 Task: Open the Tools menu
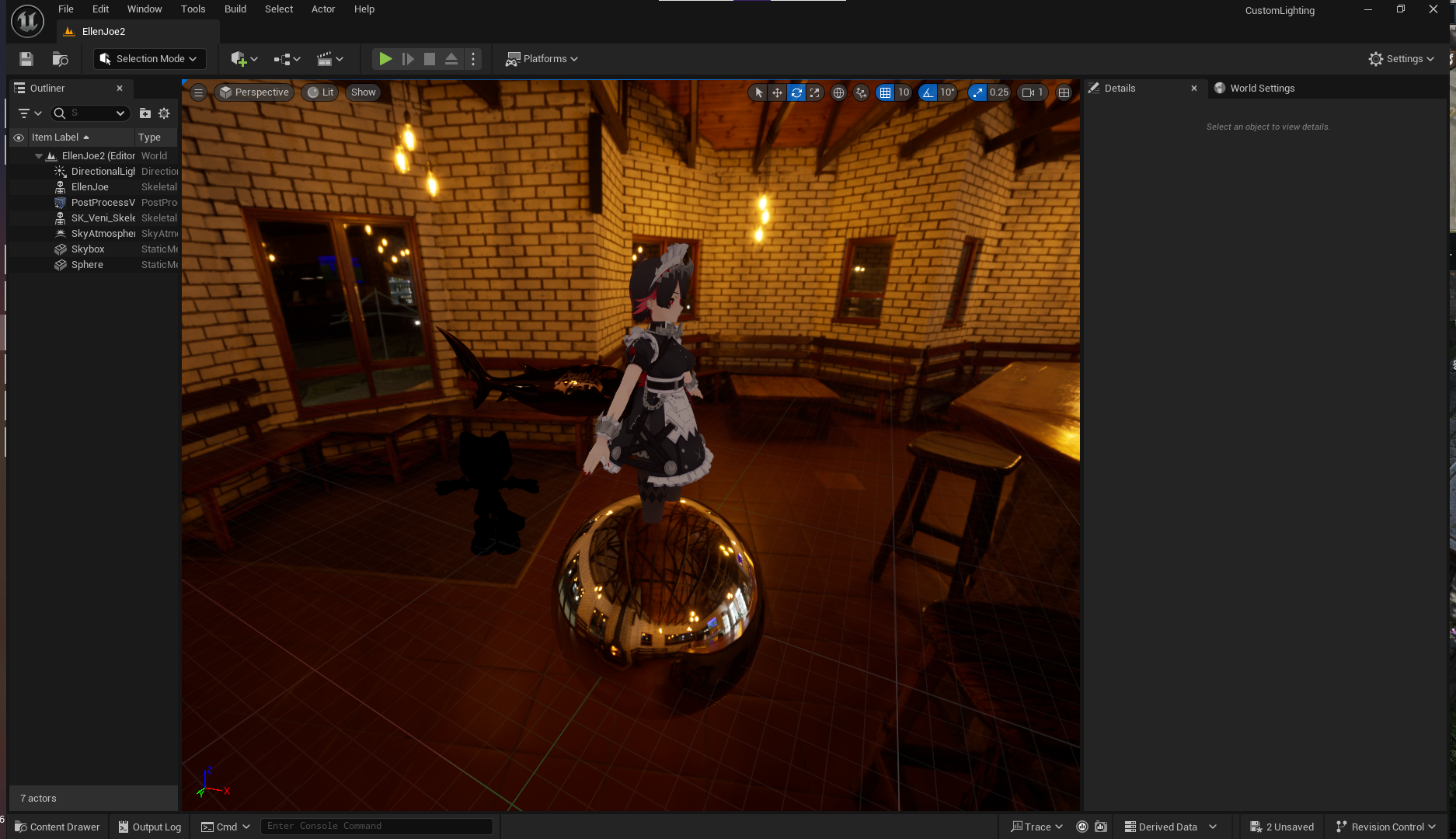193,9
